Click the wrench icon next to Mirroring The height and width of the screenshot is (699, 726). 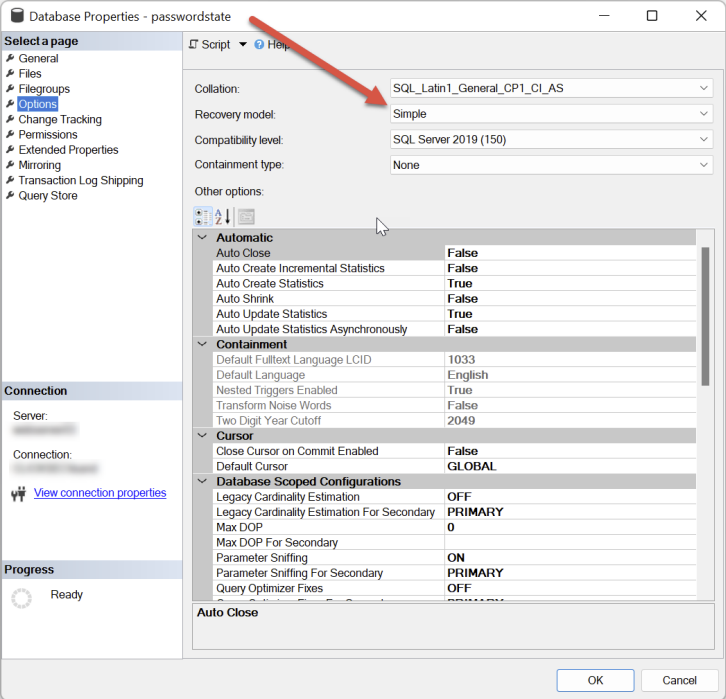10,165
